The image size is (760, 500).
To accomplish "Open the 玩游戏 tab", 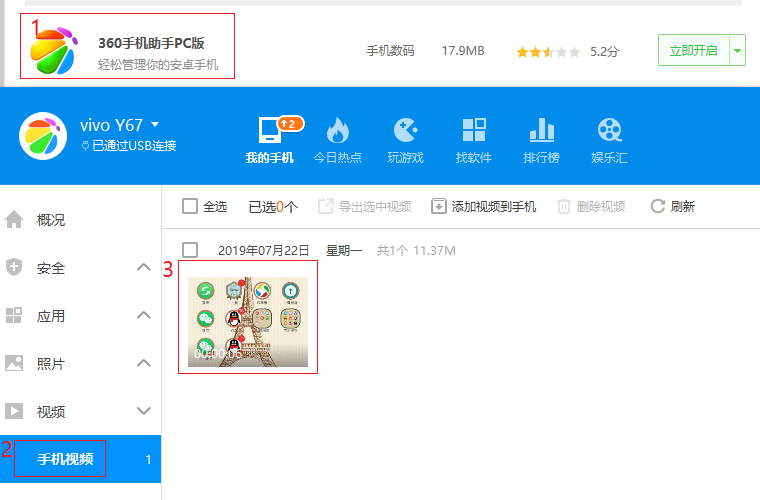I will 406,140.
